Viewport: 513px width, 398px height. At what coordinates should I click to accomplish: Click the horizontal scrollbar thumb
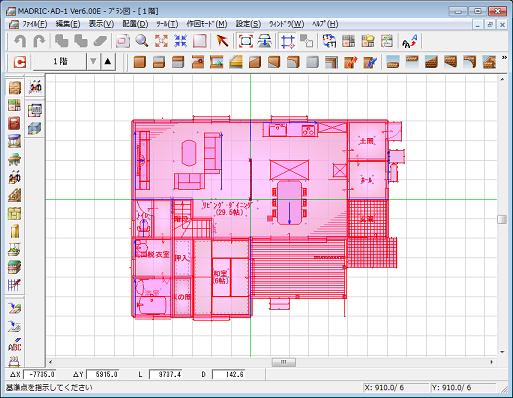(283, 362)
